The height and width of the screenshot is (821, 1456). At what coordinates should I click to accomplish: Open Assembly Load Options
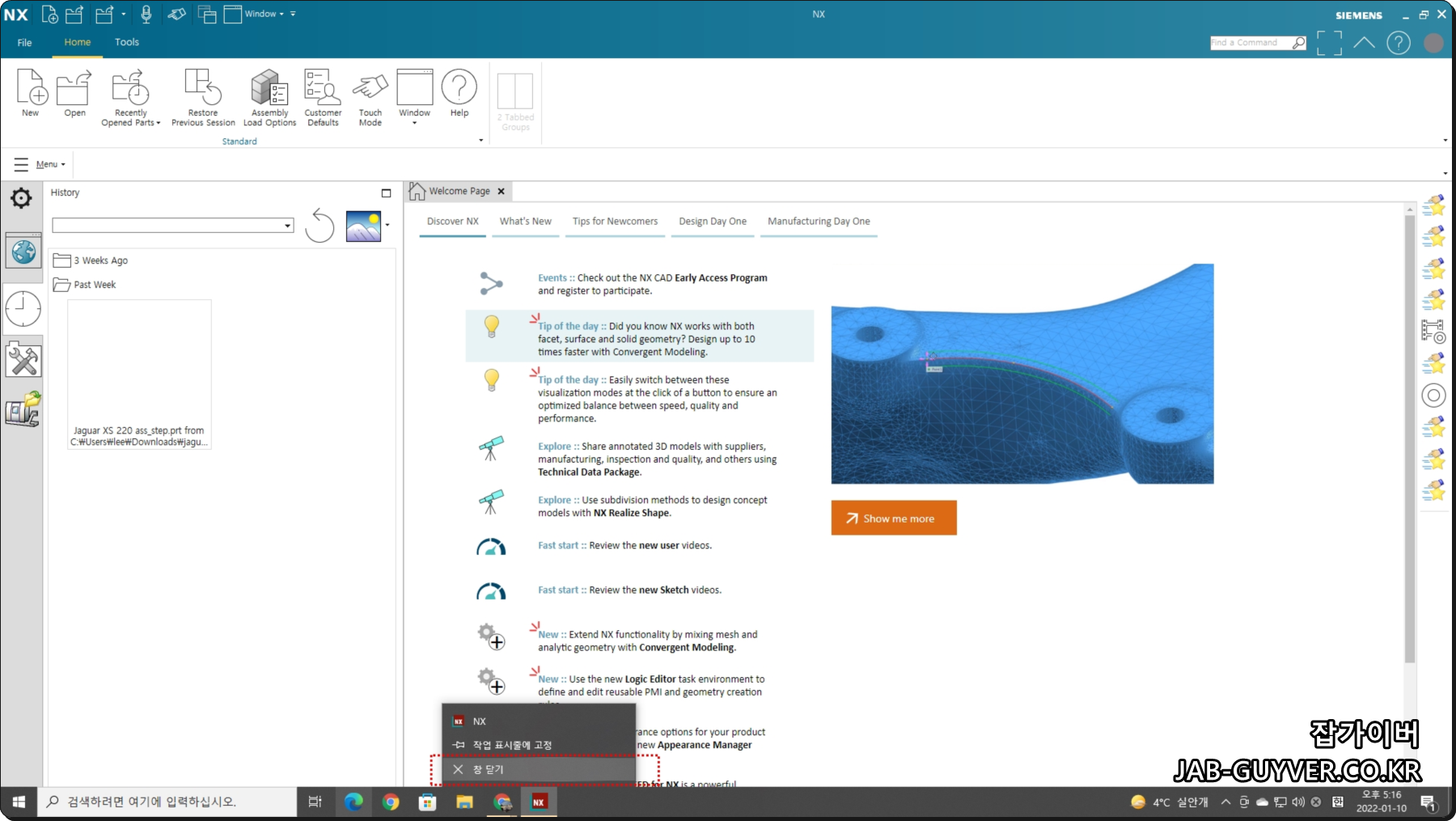[269, 98]
